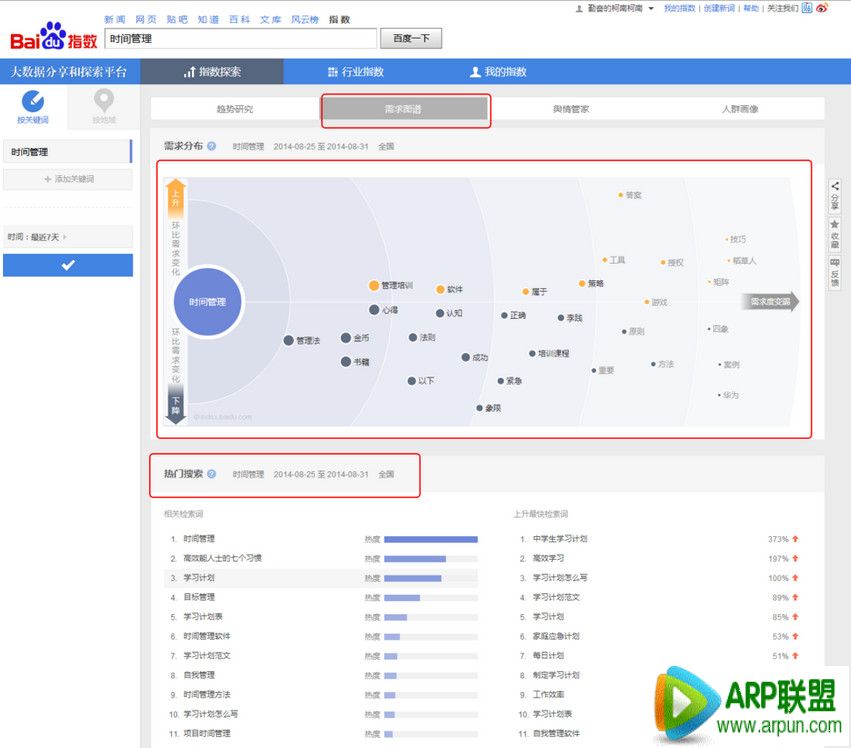Click help icon next to 热门搜索
The image size is (851, 748).
pyautogui.click(x=211, y=474)
